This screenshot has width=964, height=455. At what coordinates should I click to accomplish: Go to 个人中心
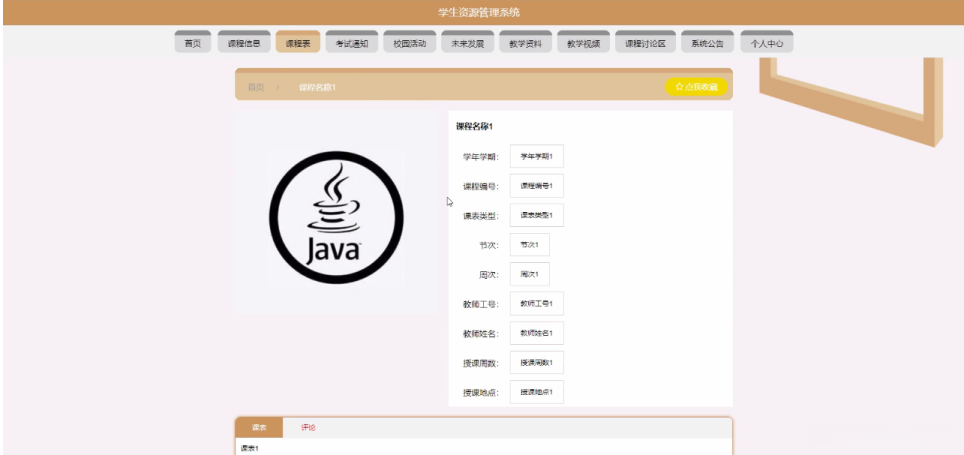point(767,43)
